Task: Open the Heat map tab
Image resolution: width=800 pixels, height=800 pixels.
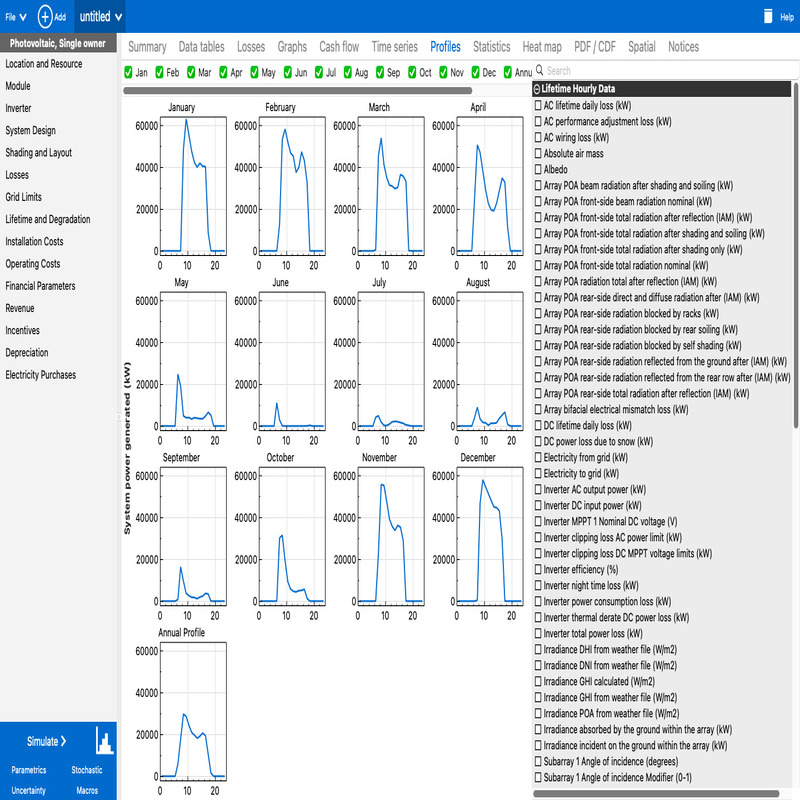Action: coord(542,47)
